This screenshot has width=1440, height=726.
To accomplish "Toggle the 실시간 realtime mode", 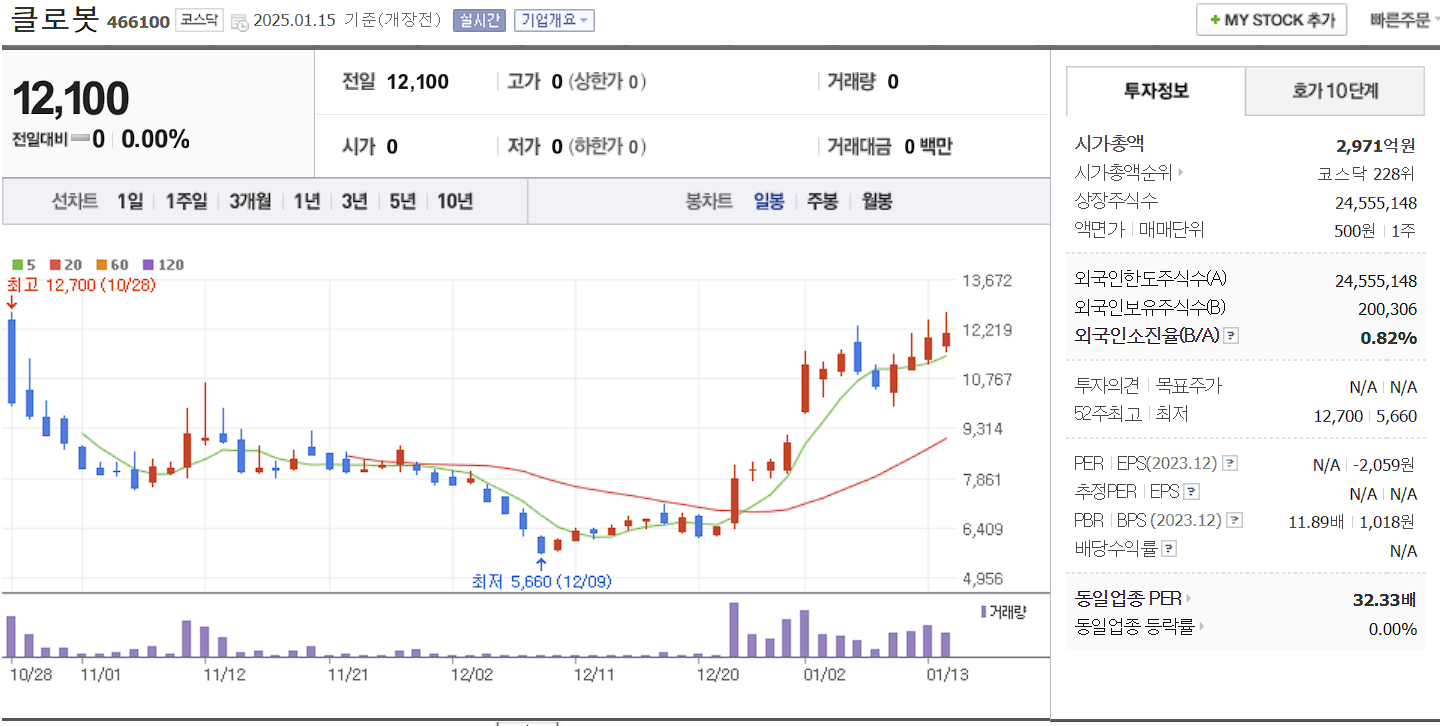I will (482, 19).
